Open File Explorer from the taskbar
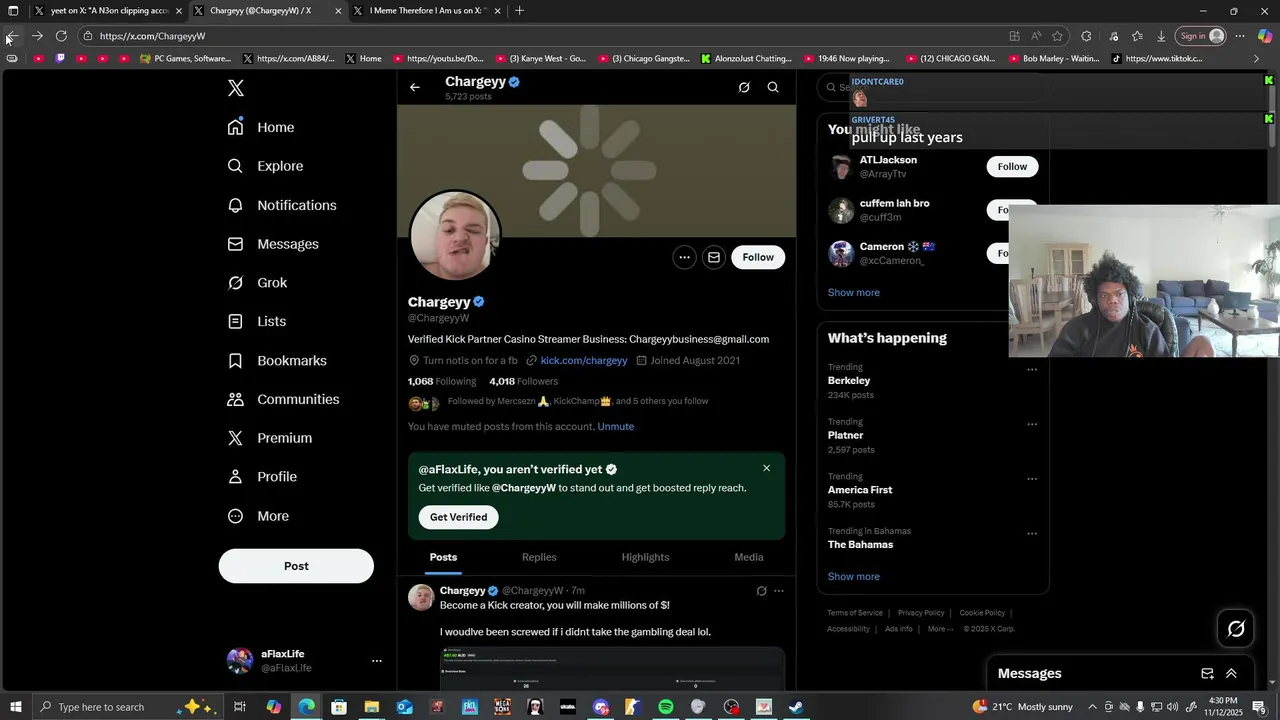This screenshot has width=1280, height=720. 372,707
